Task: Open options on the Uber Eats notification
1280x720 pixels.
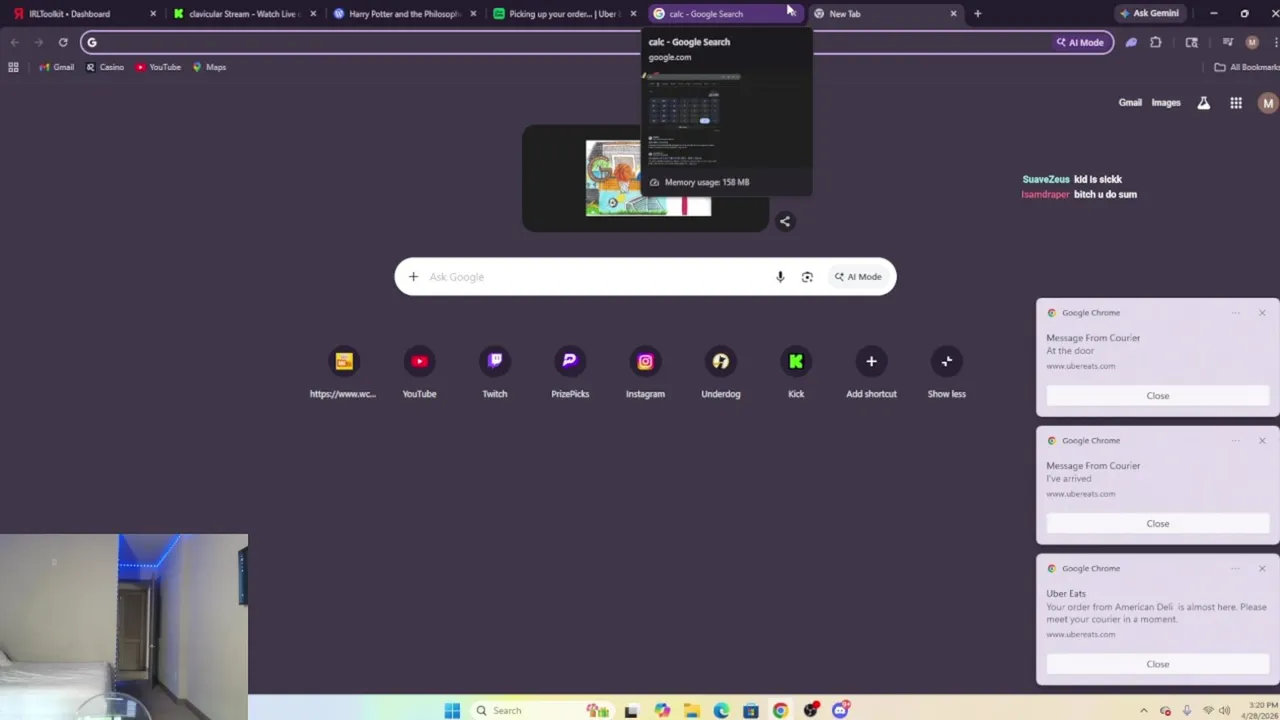Action: [1236, 569]
